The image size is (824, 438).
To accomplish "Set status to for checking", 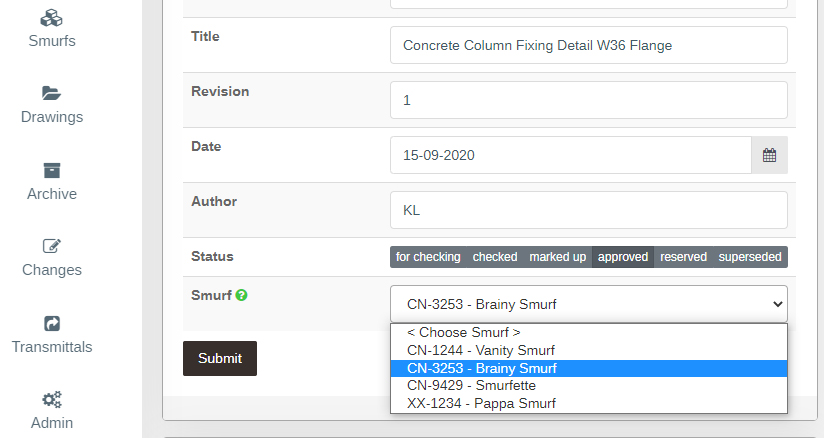I will (x=428, y=257).
